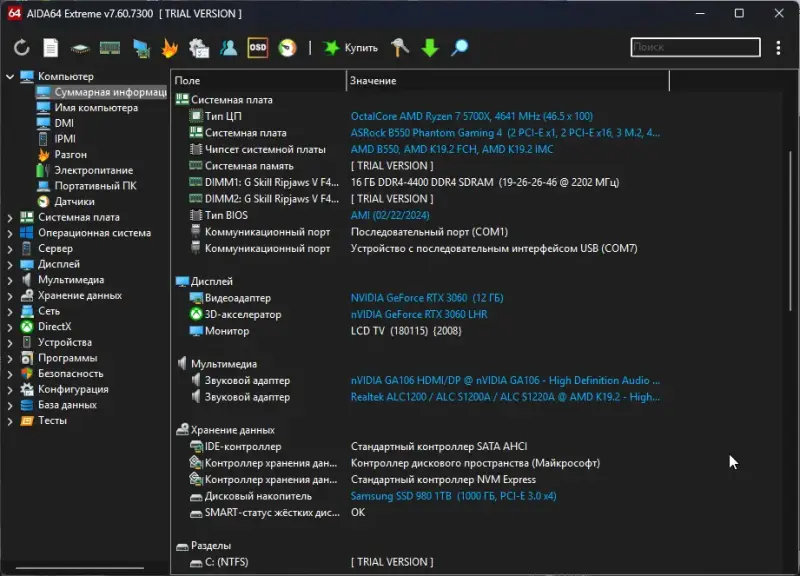Open NVIDIA GeForce RTX 3060 (12 ГБ) link
800x576 pixels.
(x=427, y=298)
